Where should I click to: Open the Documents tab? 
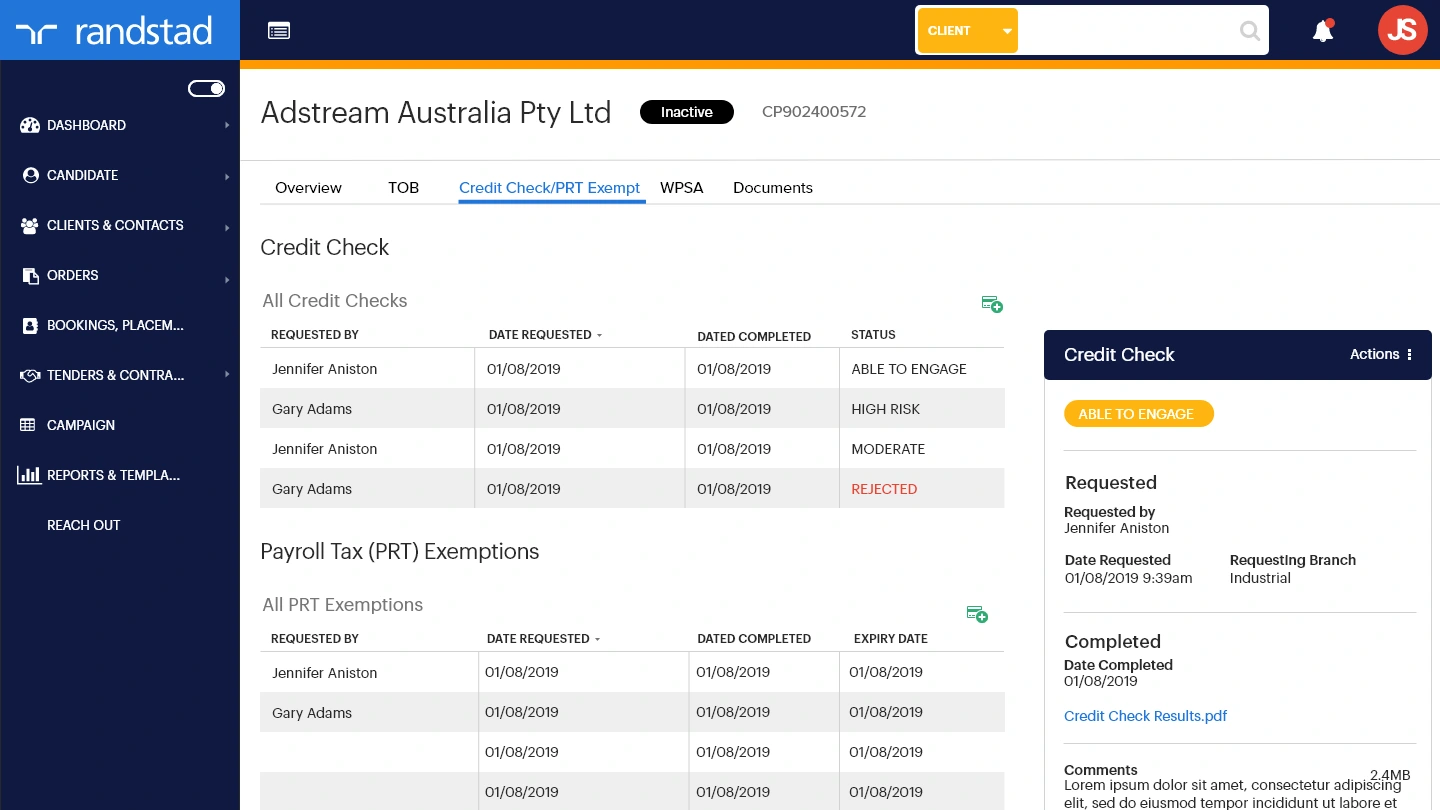(x=773, y=188)
